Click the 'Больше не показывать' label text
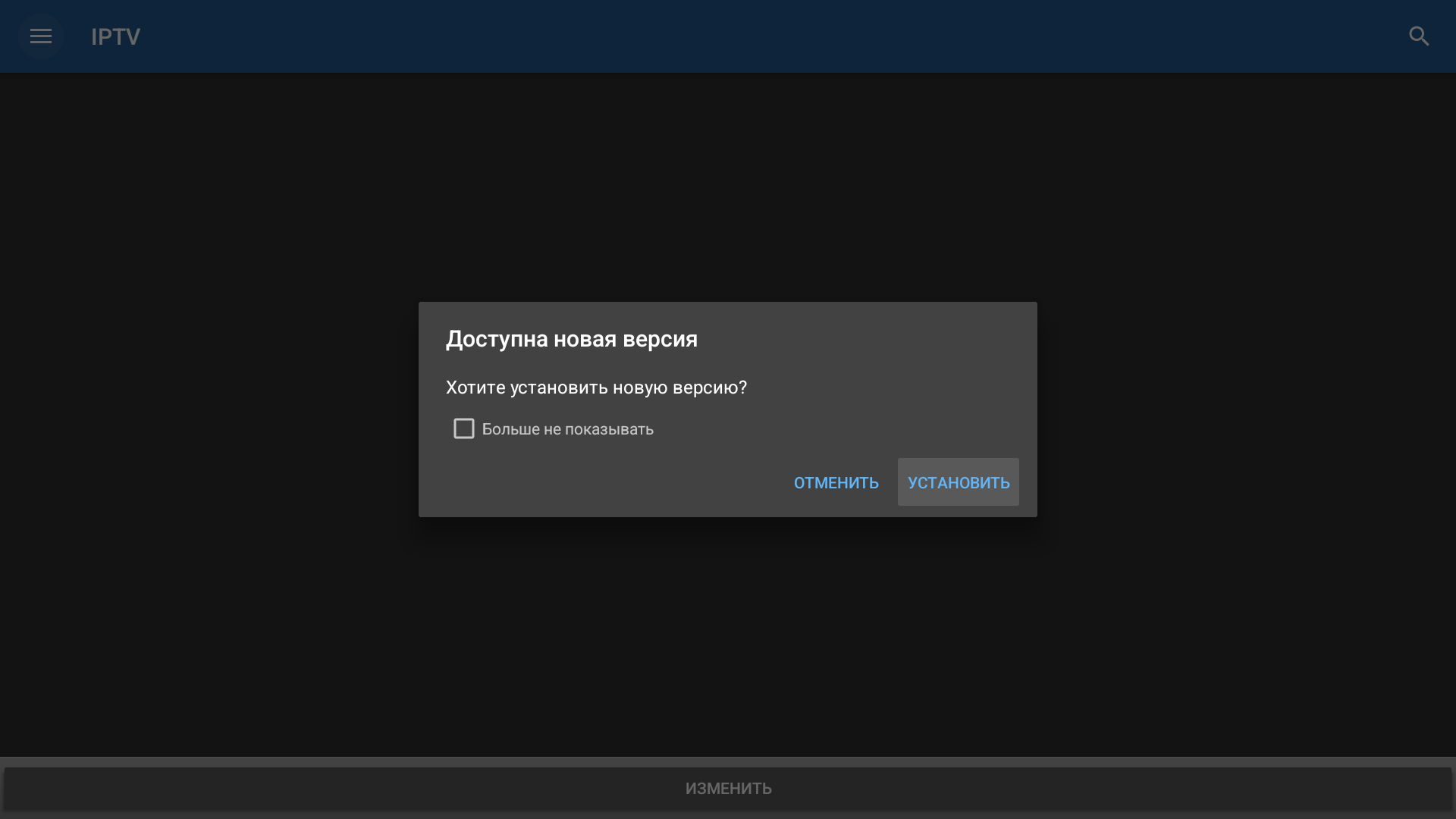The width and height of the screenshot is (1456, 819). (567, 429)
